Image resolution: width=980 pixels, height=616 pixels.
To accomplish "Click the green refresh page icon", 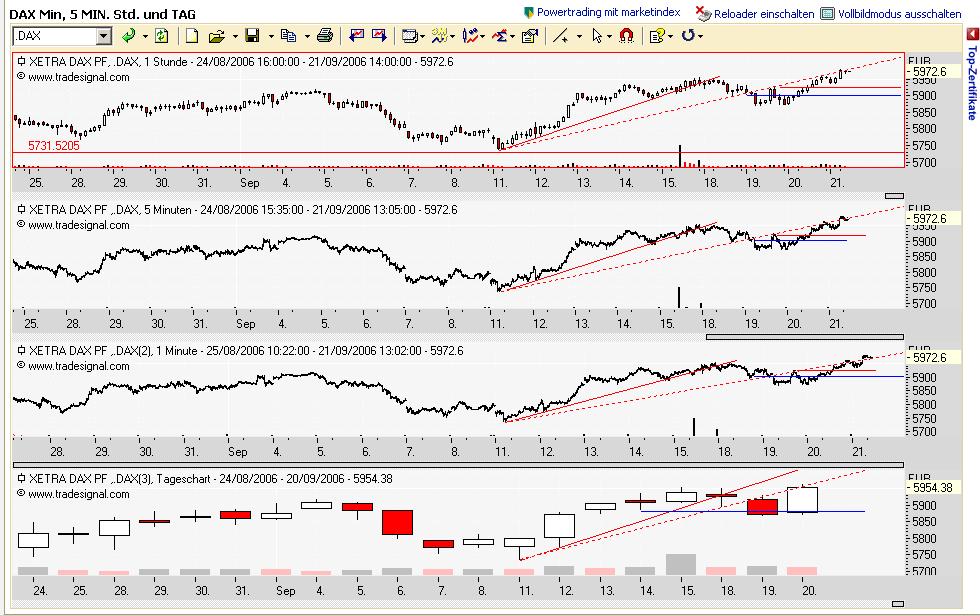I will [162, 36].
